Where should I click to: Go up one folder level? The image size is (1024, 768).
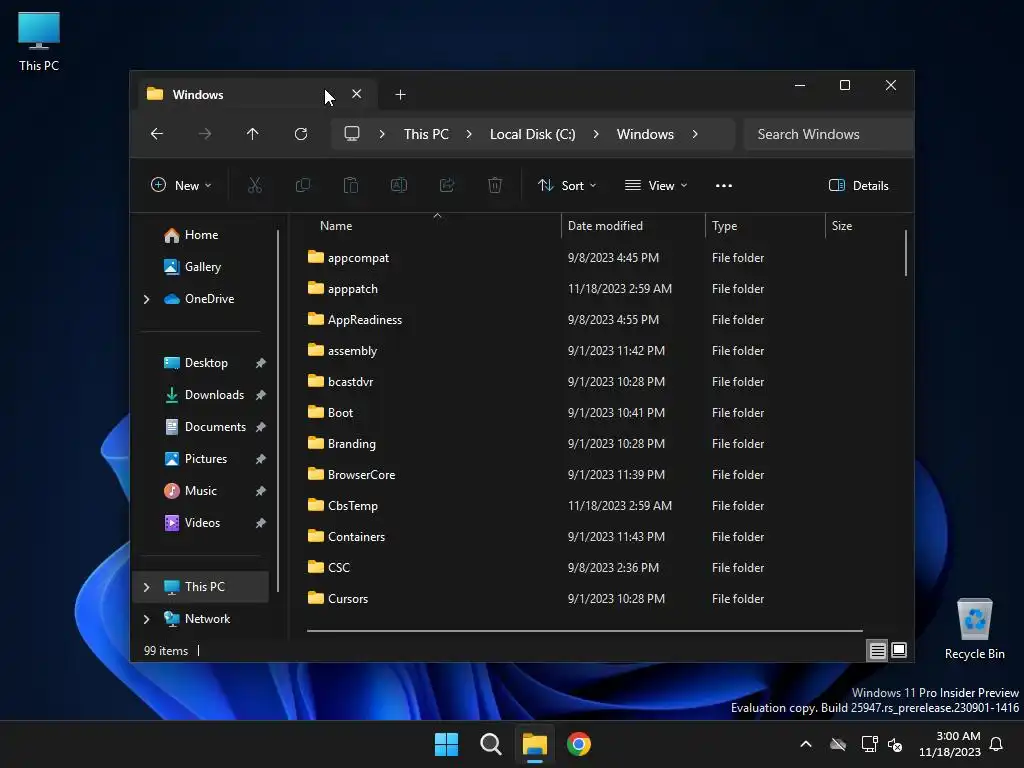(253, 134)
